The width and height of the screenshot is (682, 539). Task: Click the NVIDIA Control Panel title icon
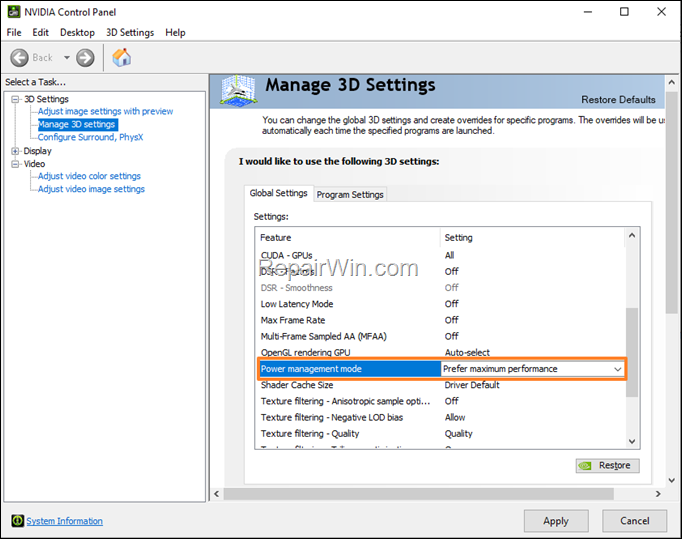13,12
